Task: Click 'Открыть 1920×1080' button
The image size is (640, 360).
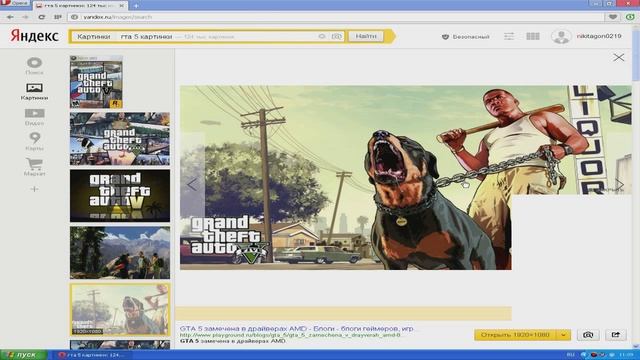Action: coord(515,335)
